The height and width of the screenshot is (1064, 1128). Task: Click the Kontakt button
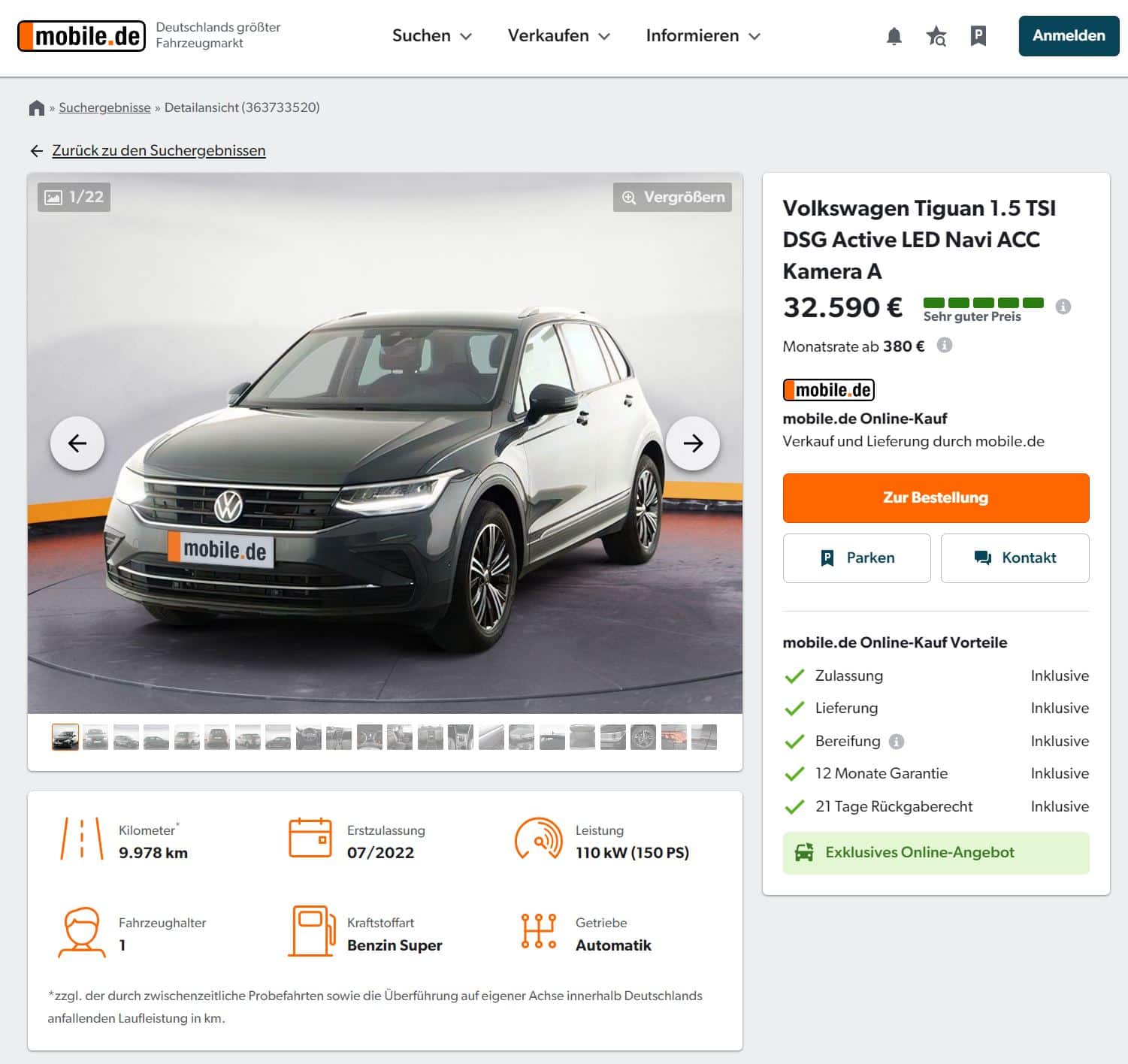(1015, 558)
